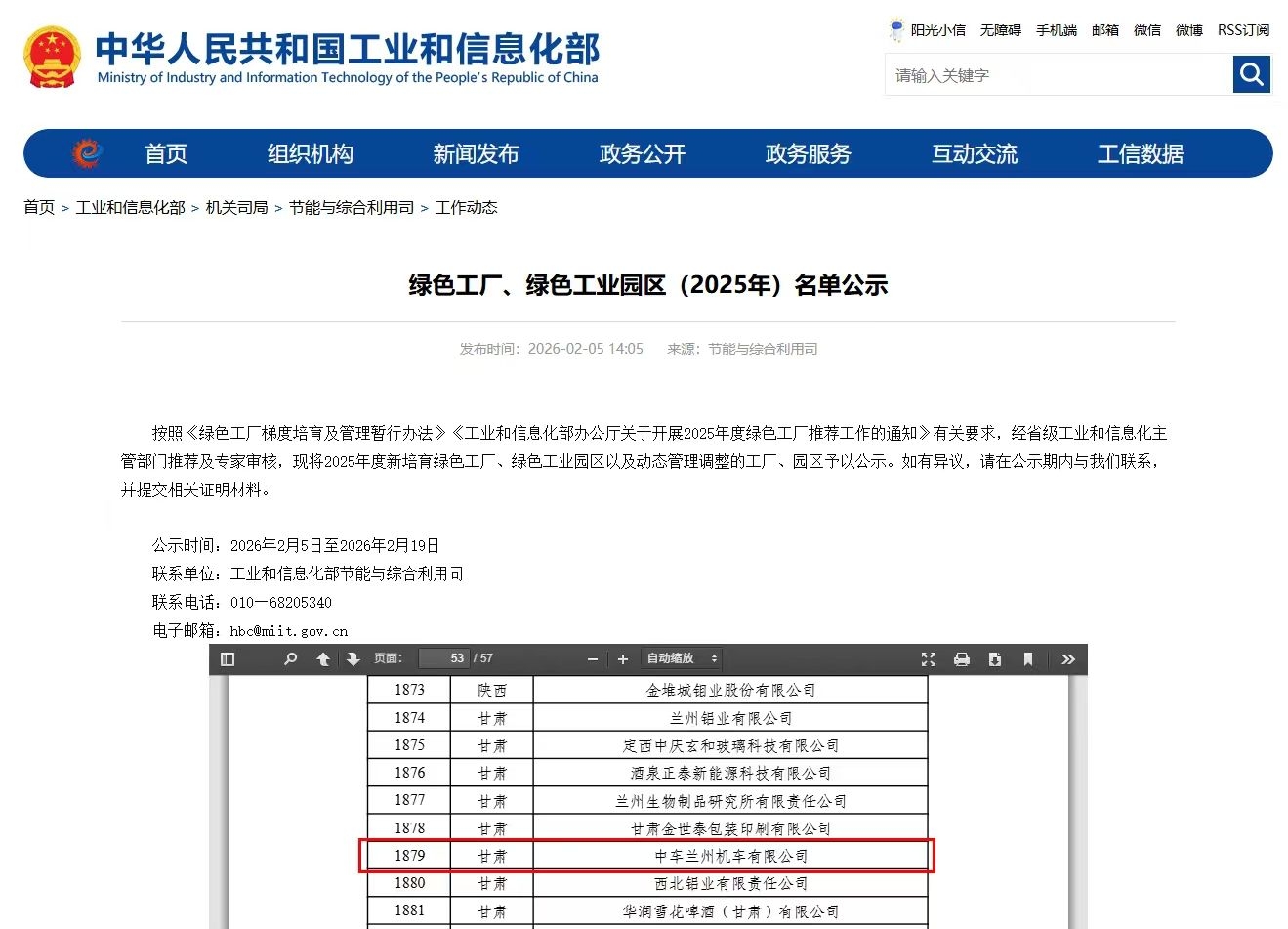Screen dimensions: 1288x929
Task: Open the 自动缩放 zoom dropdown
Action: (x=682, y=659)
